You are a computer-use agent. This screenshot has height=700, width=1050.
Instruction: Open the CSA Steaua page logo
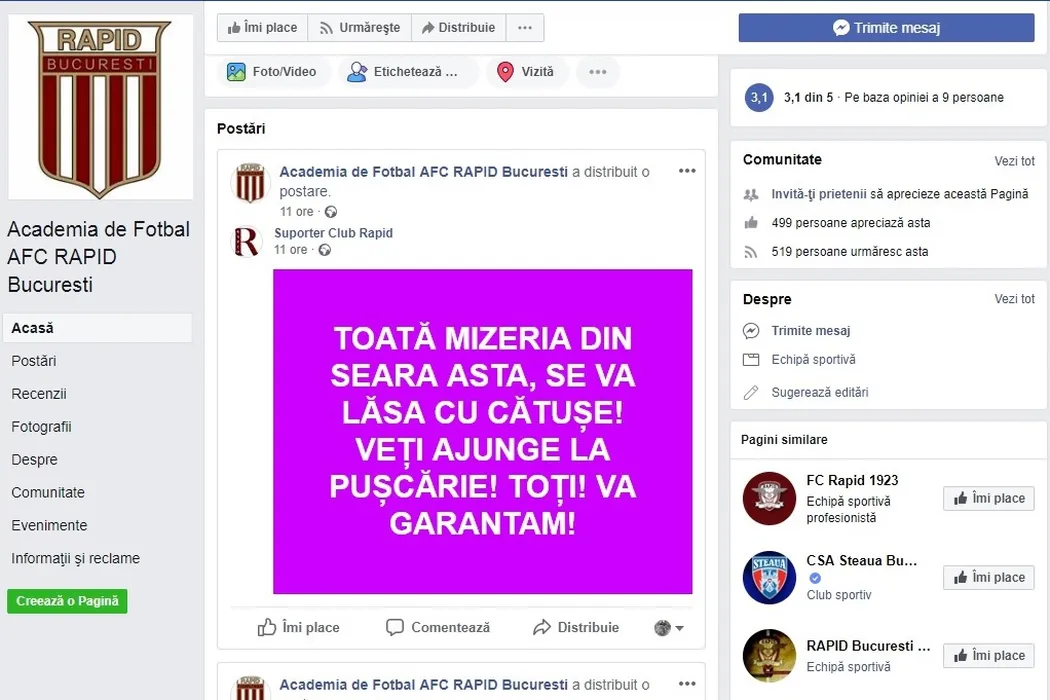point(769,577)
